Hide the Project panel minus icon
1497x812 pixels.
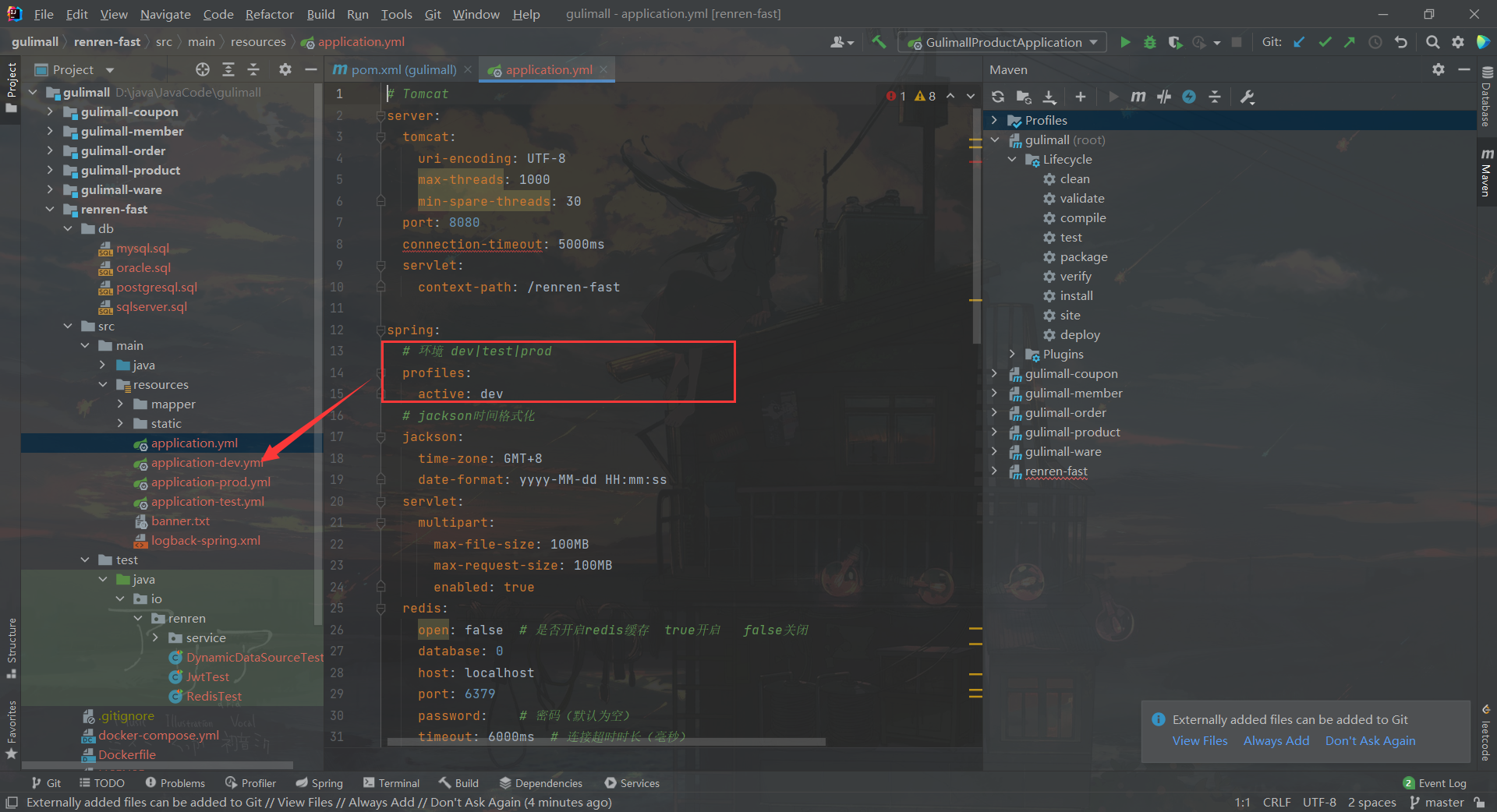(310, 69)
